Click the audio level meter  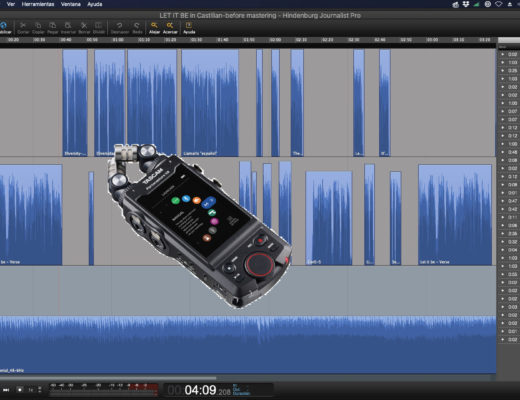104,389
